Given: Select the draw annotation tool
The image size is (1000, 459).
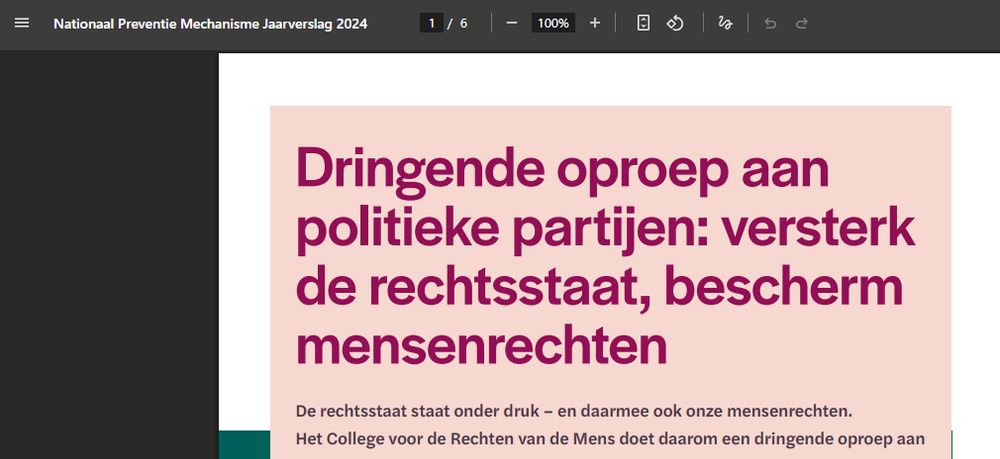Looking at the screenshot, I should [x=725, y=24].
